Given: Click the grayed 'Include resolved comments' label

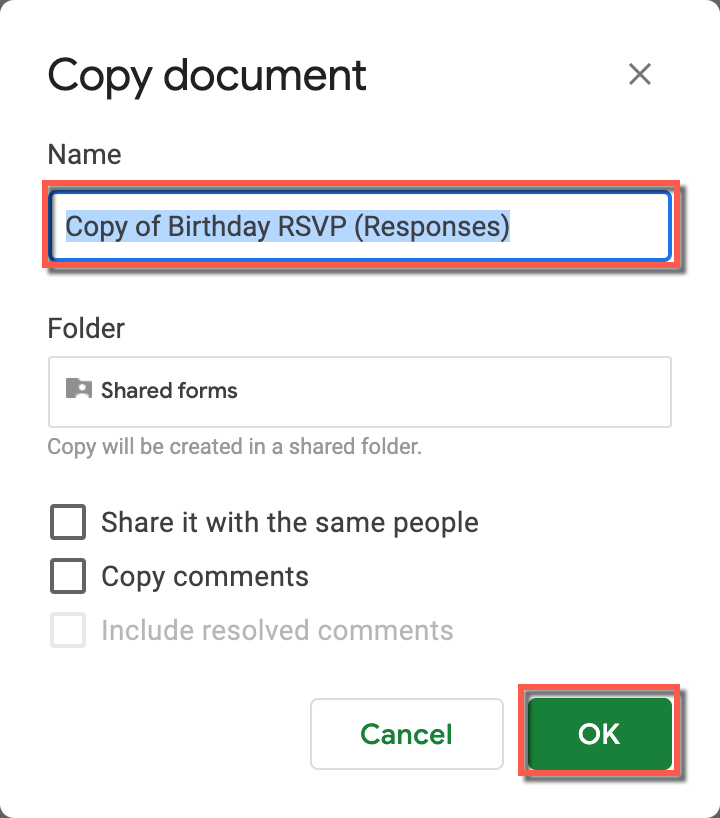Looking at the screenshot, I should pyautogui.click(x=276, y=630).
